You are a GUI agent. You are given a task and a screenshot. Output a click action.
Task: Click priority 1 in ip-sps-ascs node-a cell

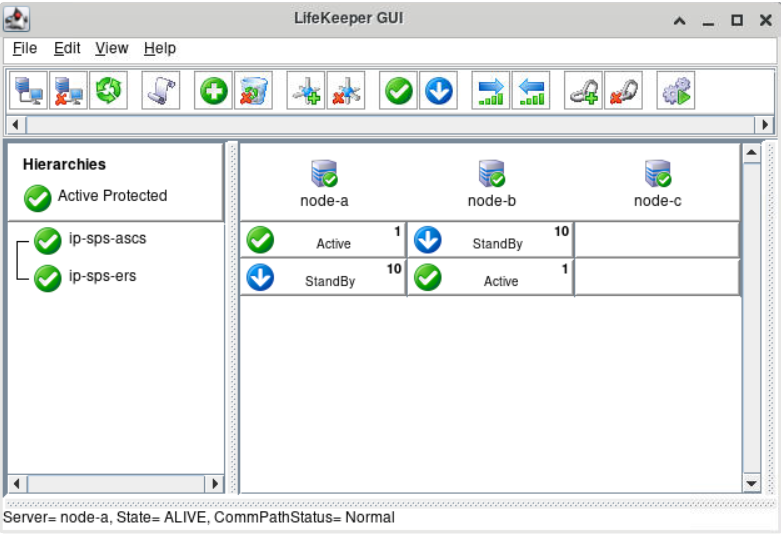tap(397, 231)
